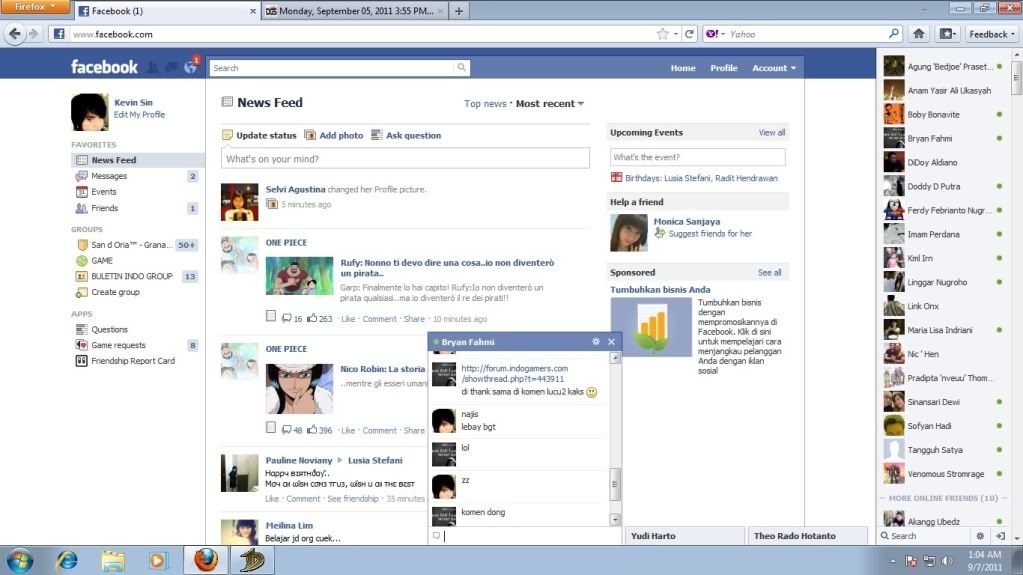Screen dimensions: 1023x575
Task: Click browser back arrow button
Action: pyautogui.click(x=14, y=34)
